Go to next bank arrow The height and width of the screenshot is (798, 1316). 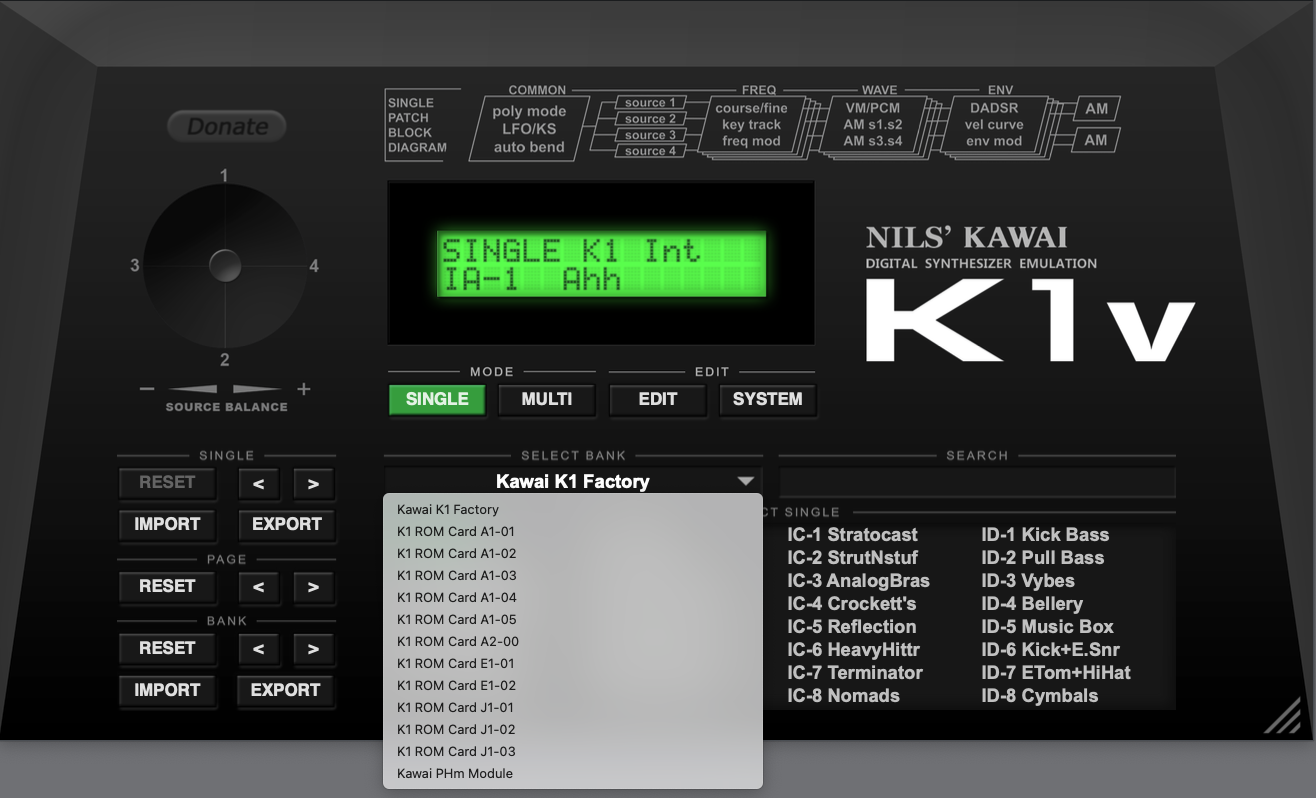pyautogui.click(x=313, y=650)
